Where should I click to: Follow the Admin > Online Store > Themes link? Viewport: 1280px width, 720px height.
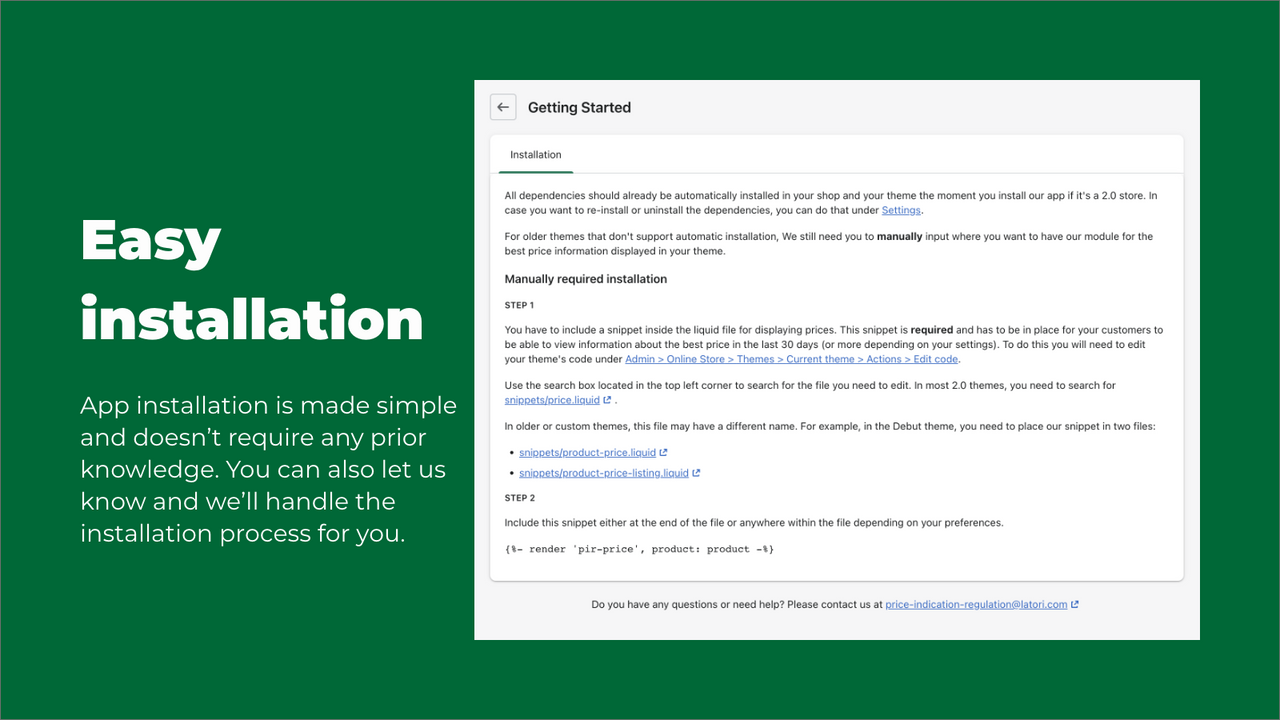click(x=792, y=359)
